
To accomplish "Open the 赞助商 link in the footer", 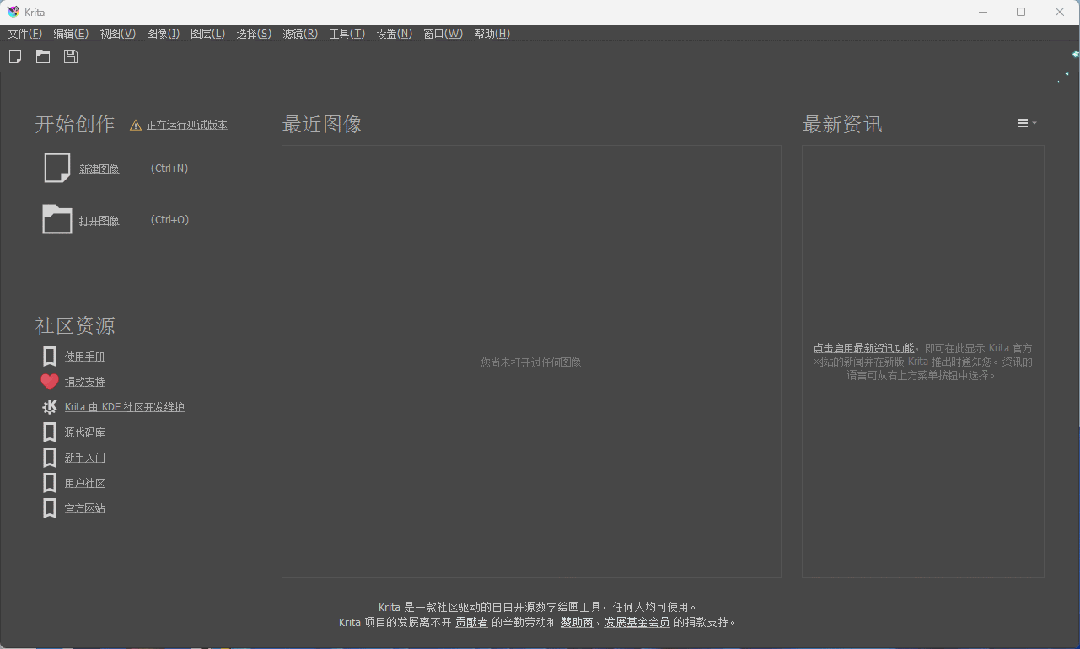I will point(577,622).
